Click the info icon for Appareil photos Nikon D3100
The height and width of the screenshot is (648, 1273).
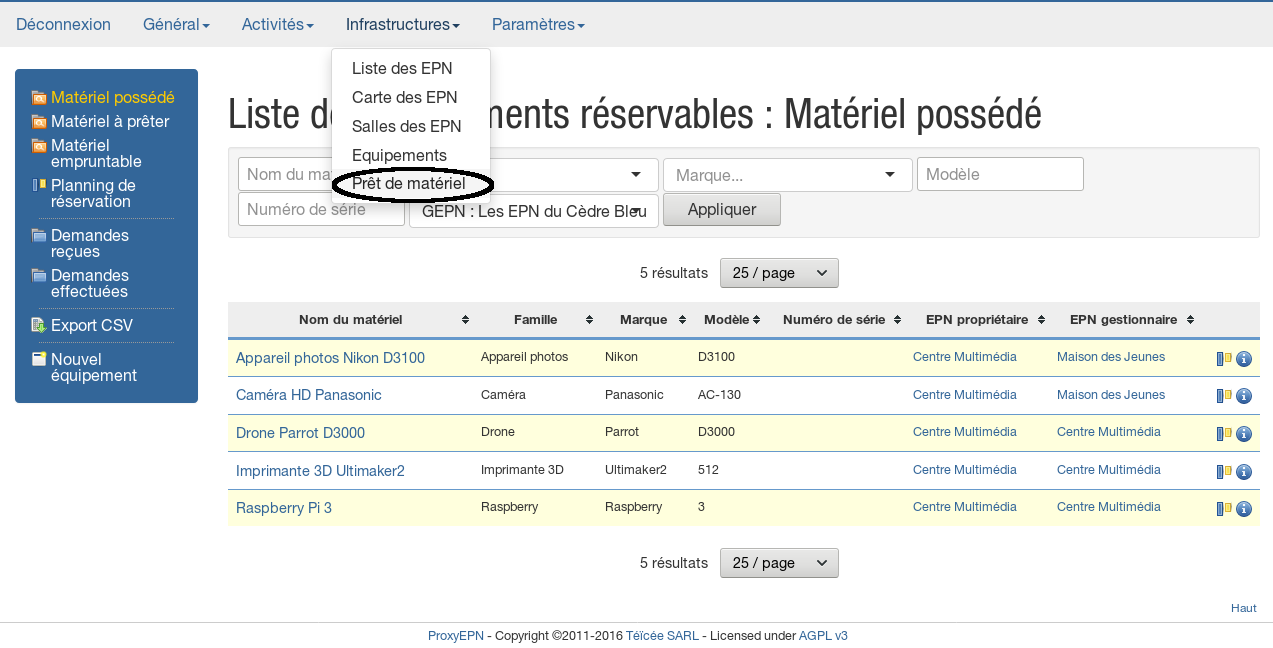[1244, 358]
